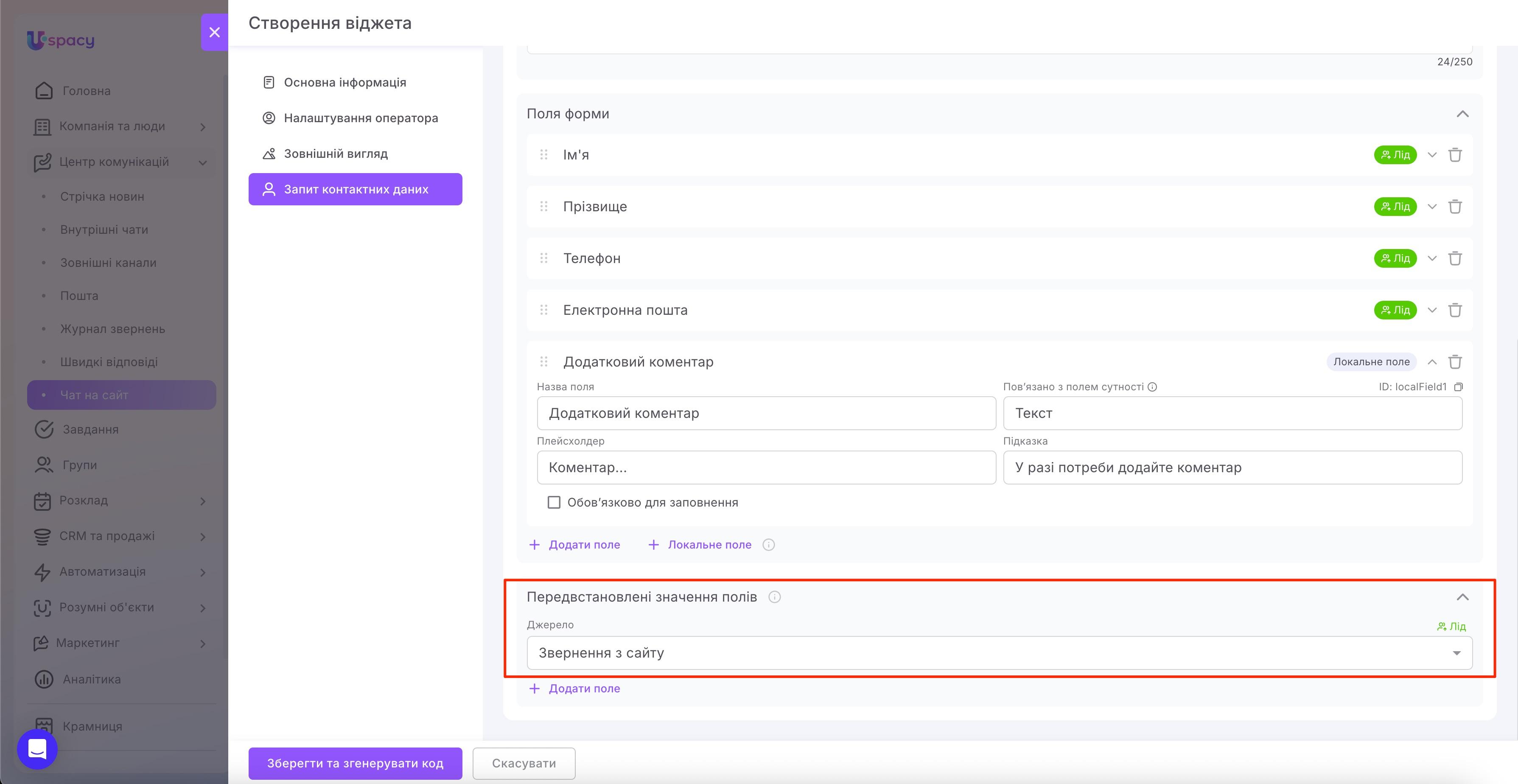Open Стрічка новин
Image resolution: width=1518 pixels, height=784 pixels.
[102, 196]
